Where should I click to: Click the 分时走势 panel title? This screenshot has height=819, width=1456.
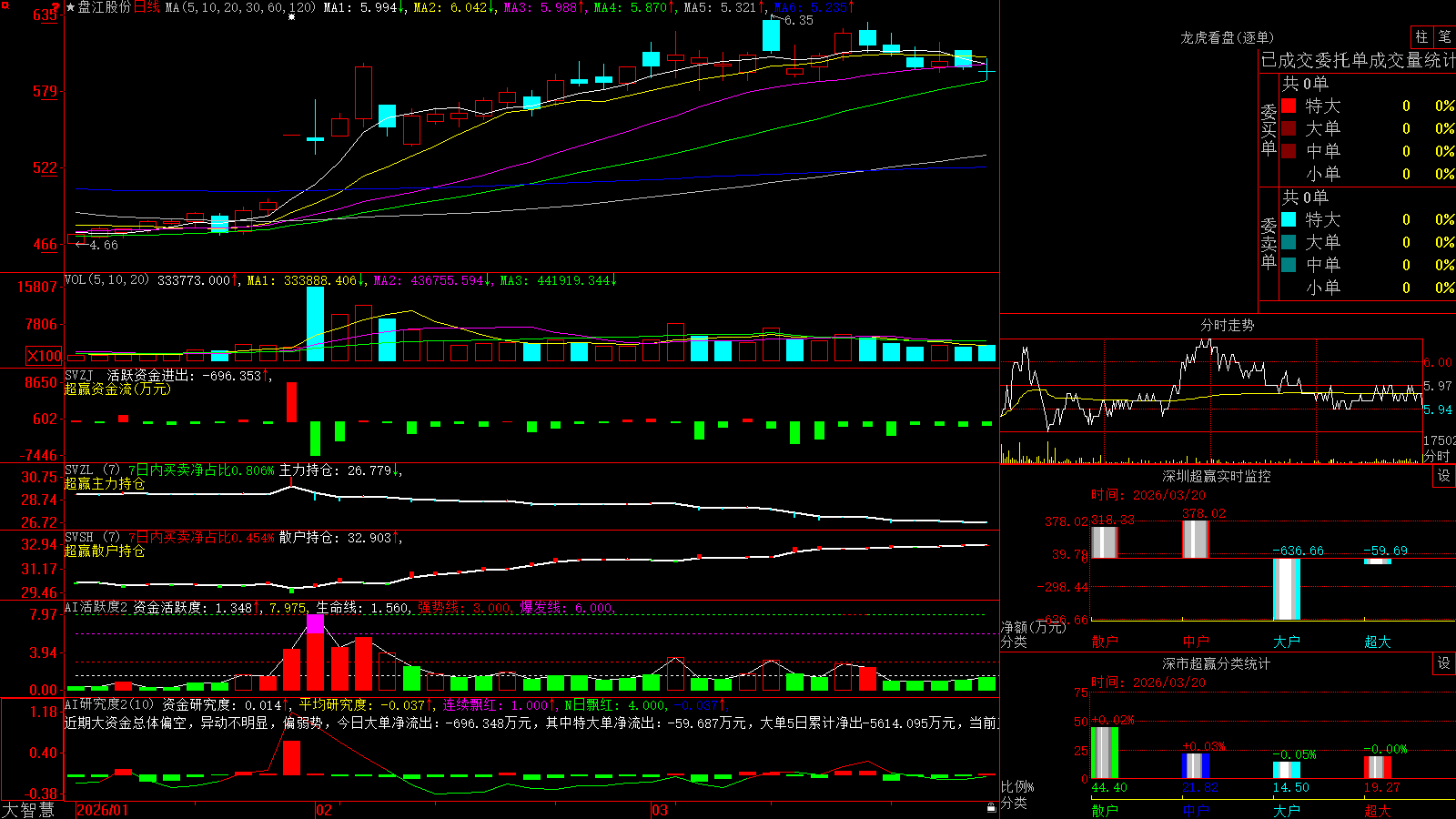pos(1228,325)
